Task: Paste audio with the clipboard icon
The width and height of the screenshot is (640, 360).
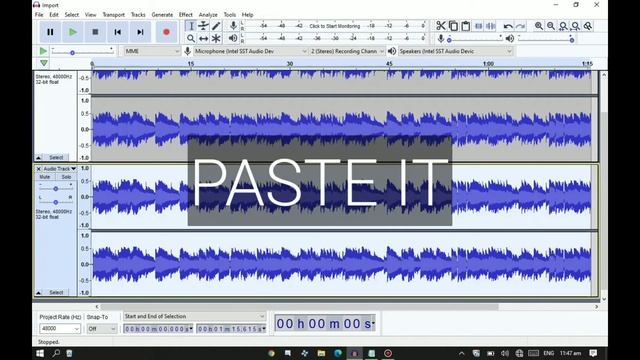Action: point(466,26)
